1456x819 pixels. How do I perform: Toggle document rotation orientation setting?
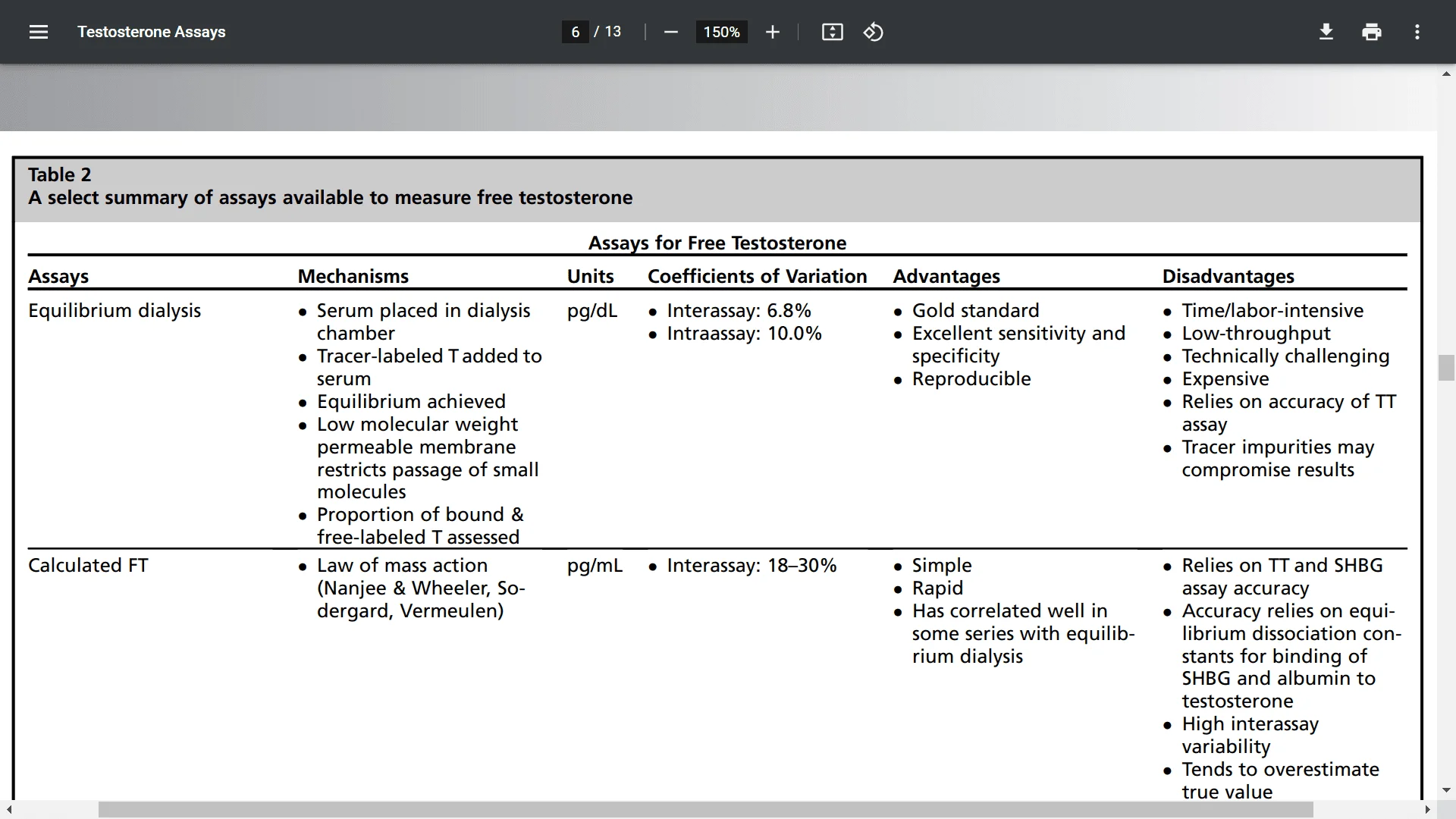pyautogui.click(x=874, y=32)
